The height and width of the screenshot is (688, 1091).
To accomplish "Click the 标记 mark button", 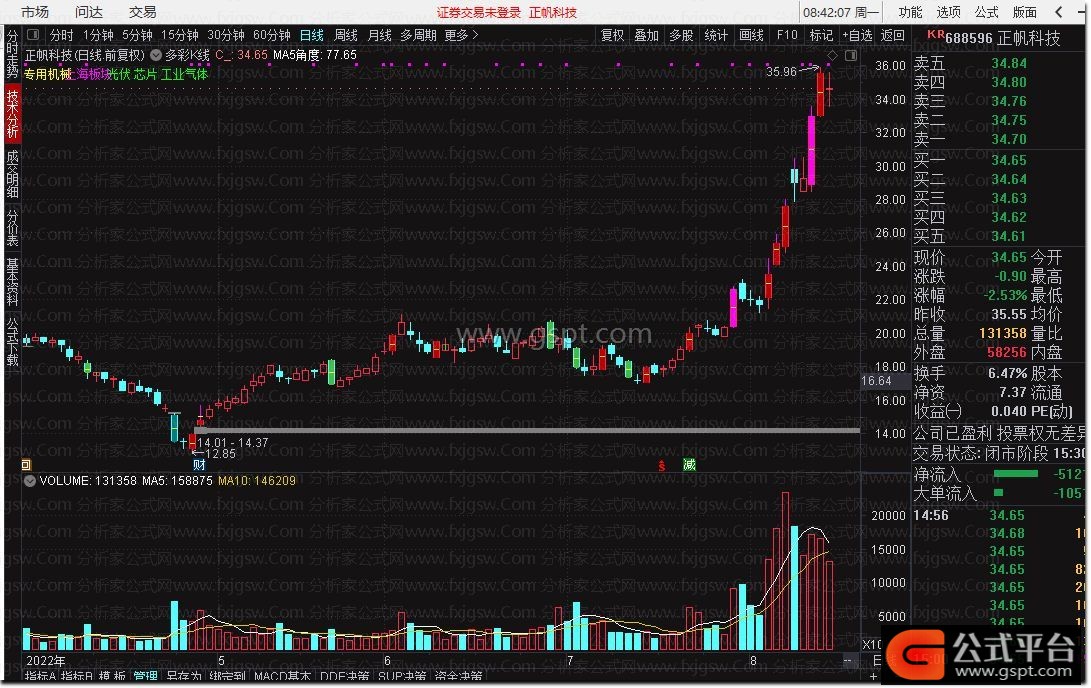I will [821, 35].
